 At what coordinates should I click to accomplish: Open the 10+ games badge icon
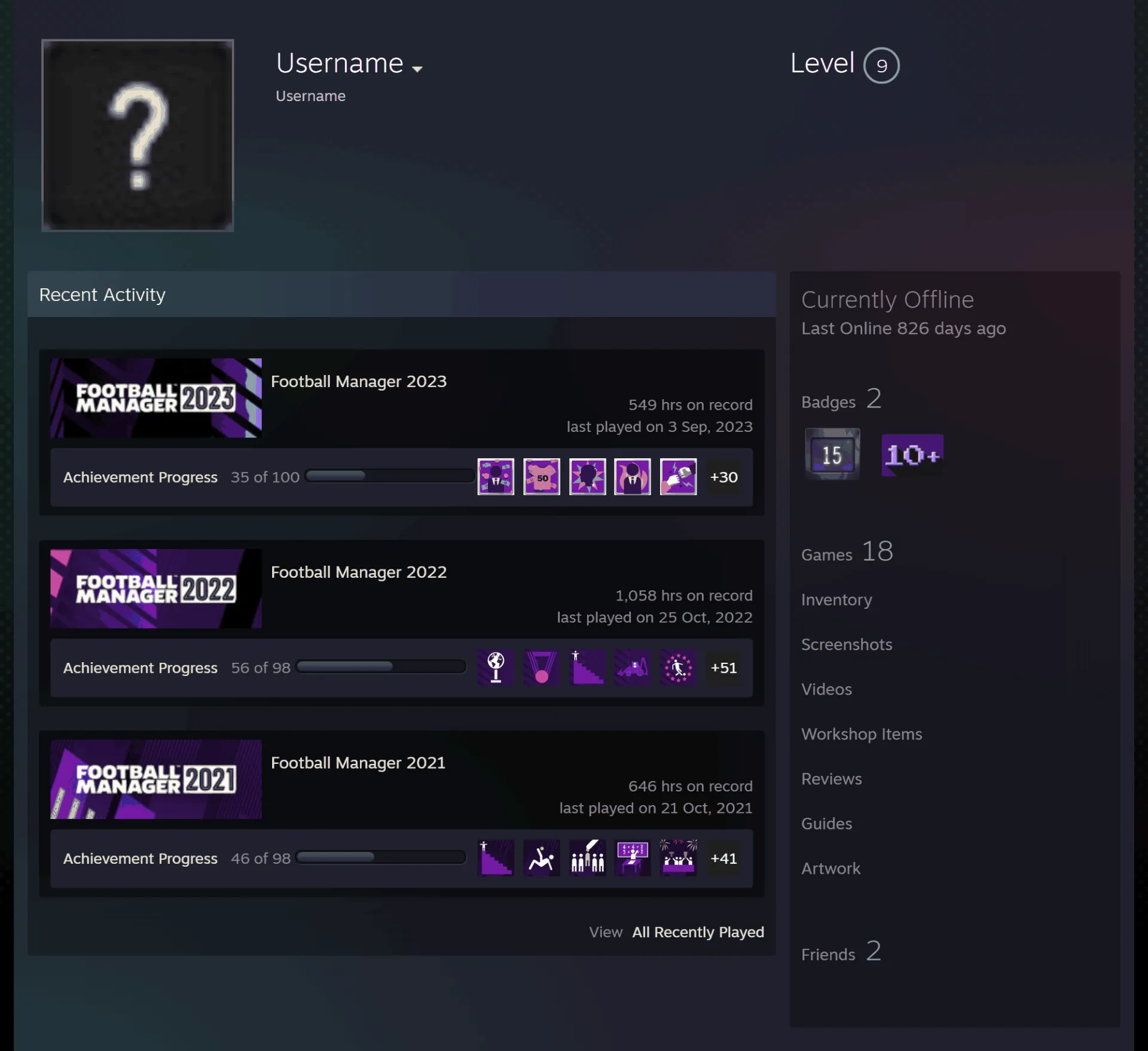point(912,455)
